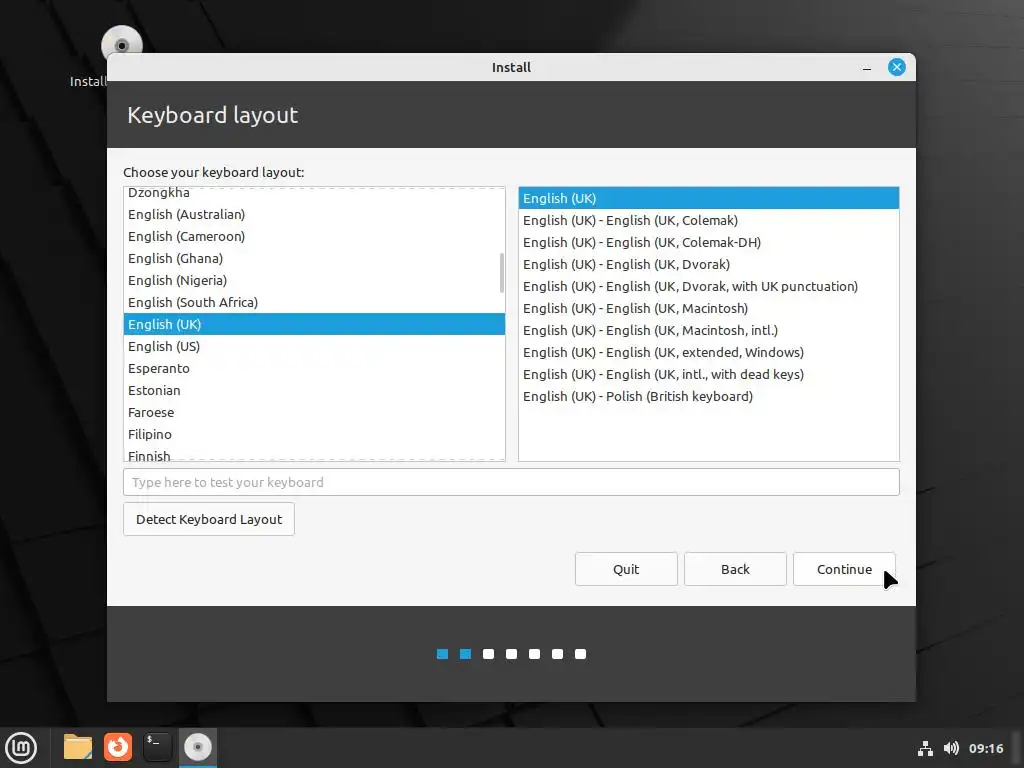Click the layout list scrollbar
This screenshot has height=768, width=1024.
click(502, 273)
